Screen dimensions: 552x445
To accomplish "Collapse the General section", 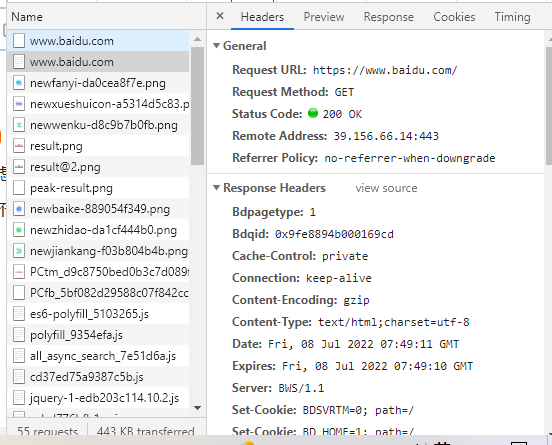I will tap(217, 45).
